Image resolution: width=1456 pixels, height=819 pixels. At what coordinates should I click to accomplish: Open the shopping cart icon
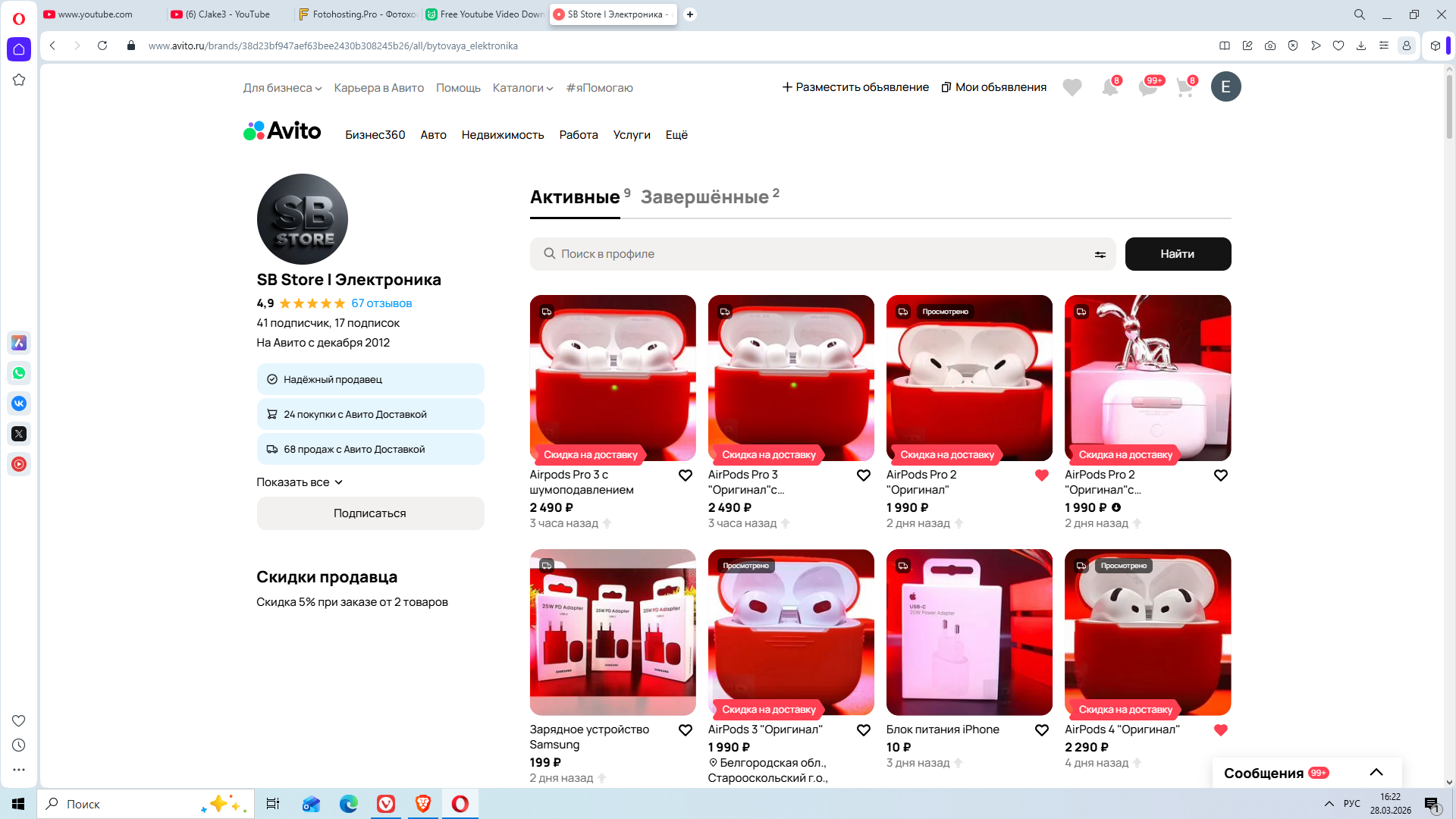tap(1185, 87)
